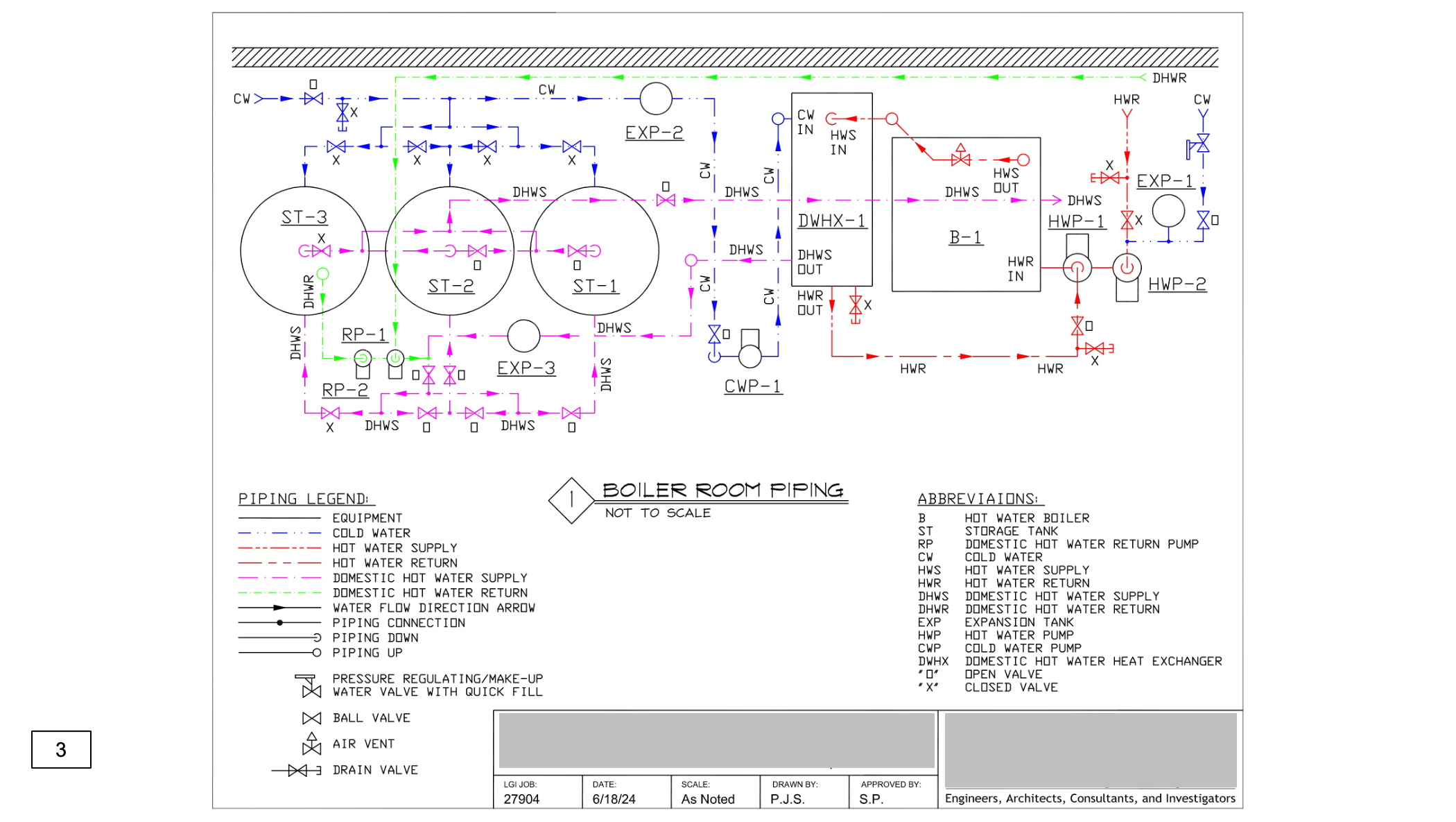Screen dimensions: 1456x822
Task: Click the ball valve legend symbol
Action: pyautogui.click(x=312, y=718)
